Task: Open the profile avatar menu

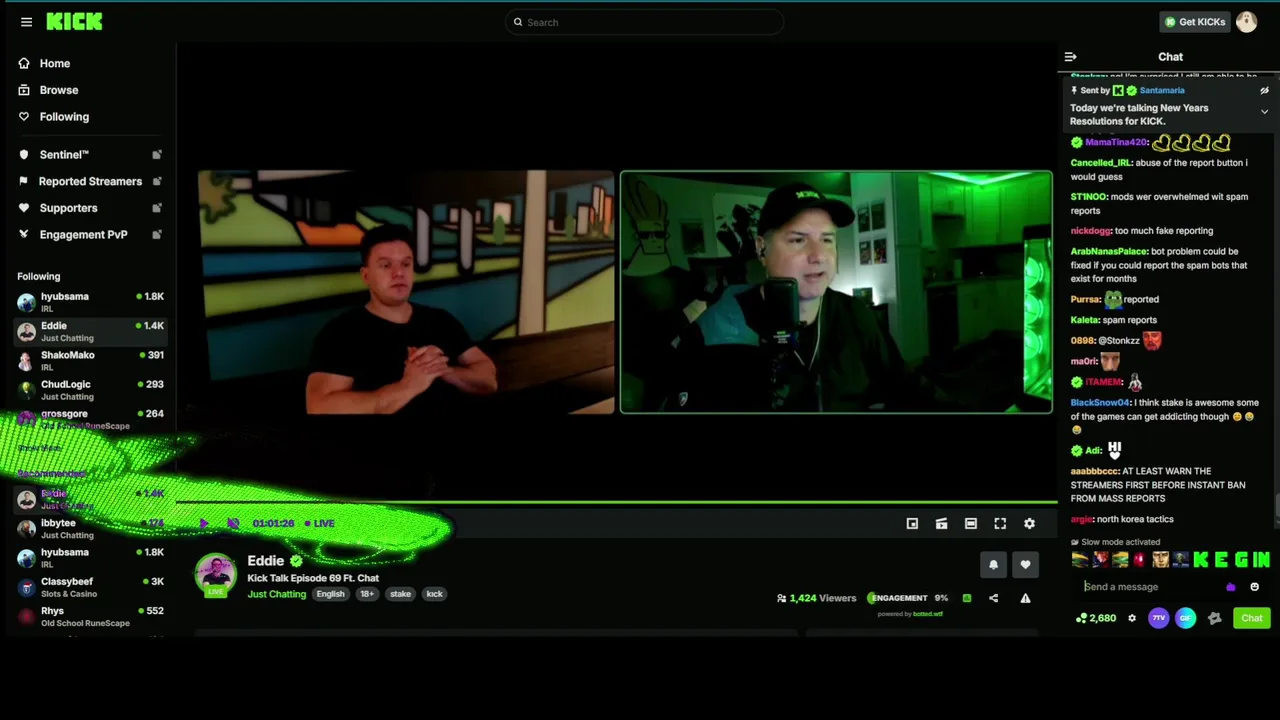Action: (1246, 22)
